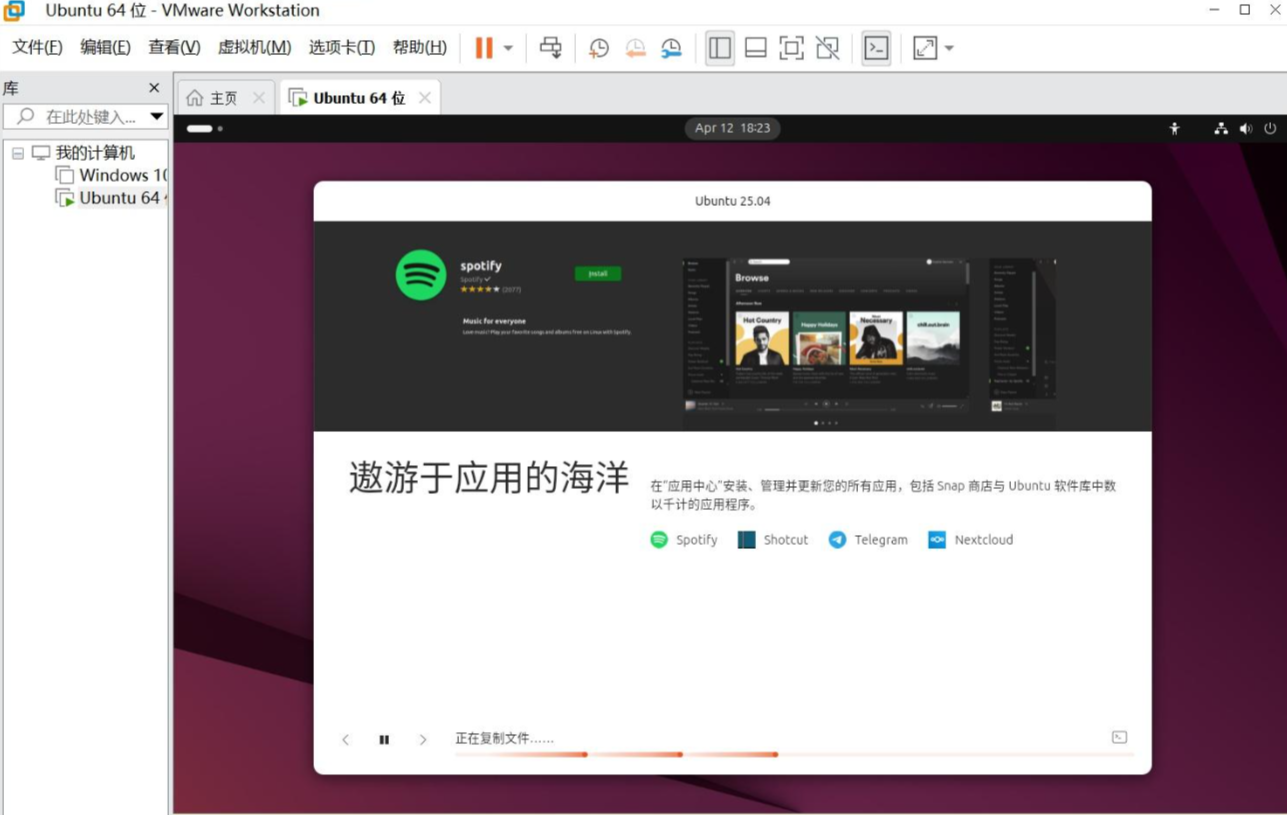This screenshot has width=1287, height=815.
Task: Toggle the library sidebar view icon
Action: 720,48
